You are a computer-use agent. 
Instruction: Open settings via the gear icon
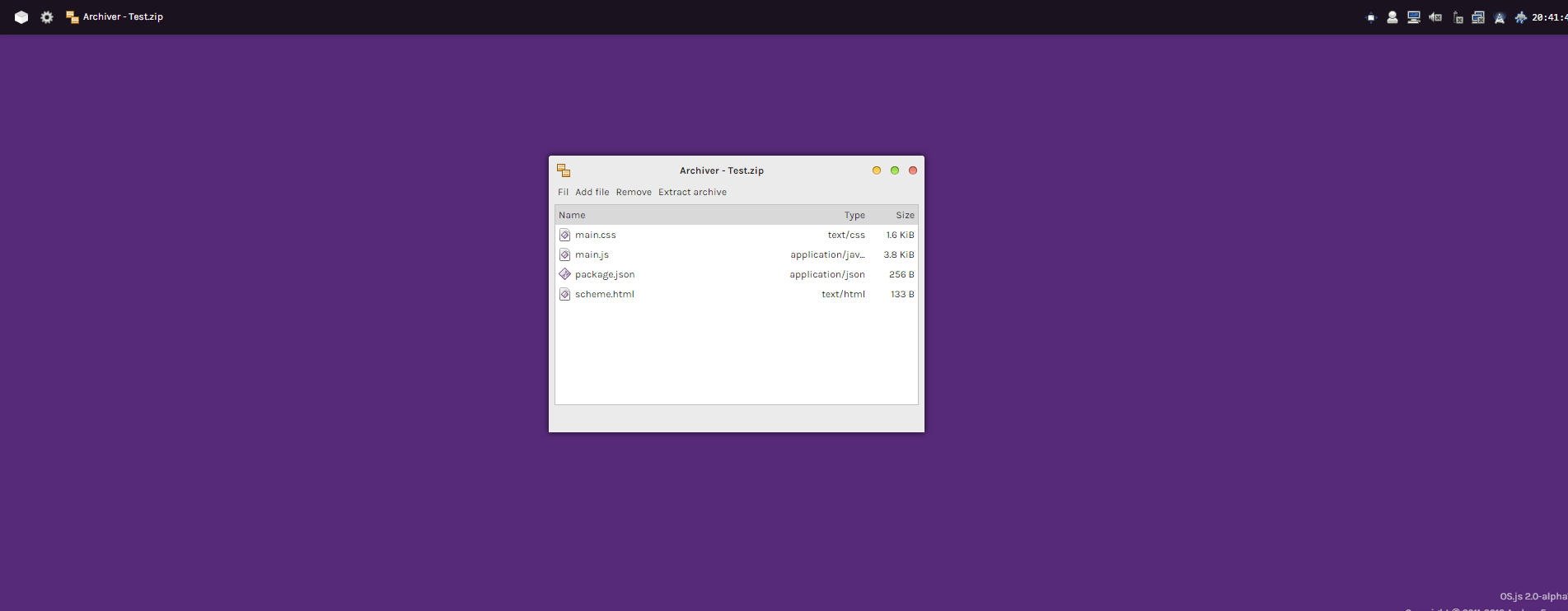(47, 17)
